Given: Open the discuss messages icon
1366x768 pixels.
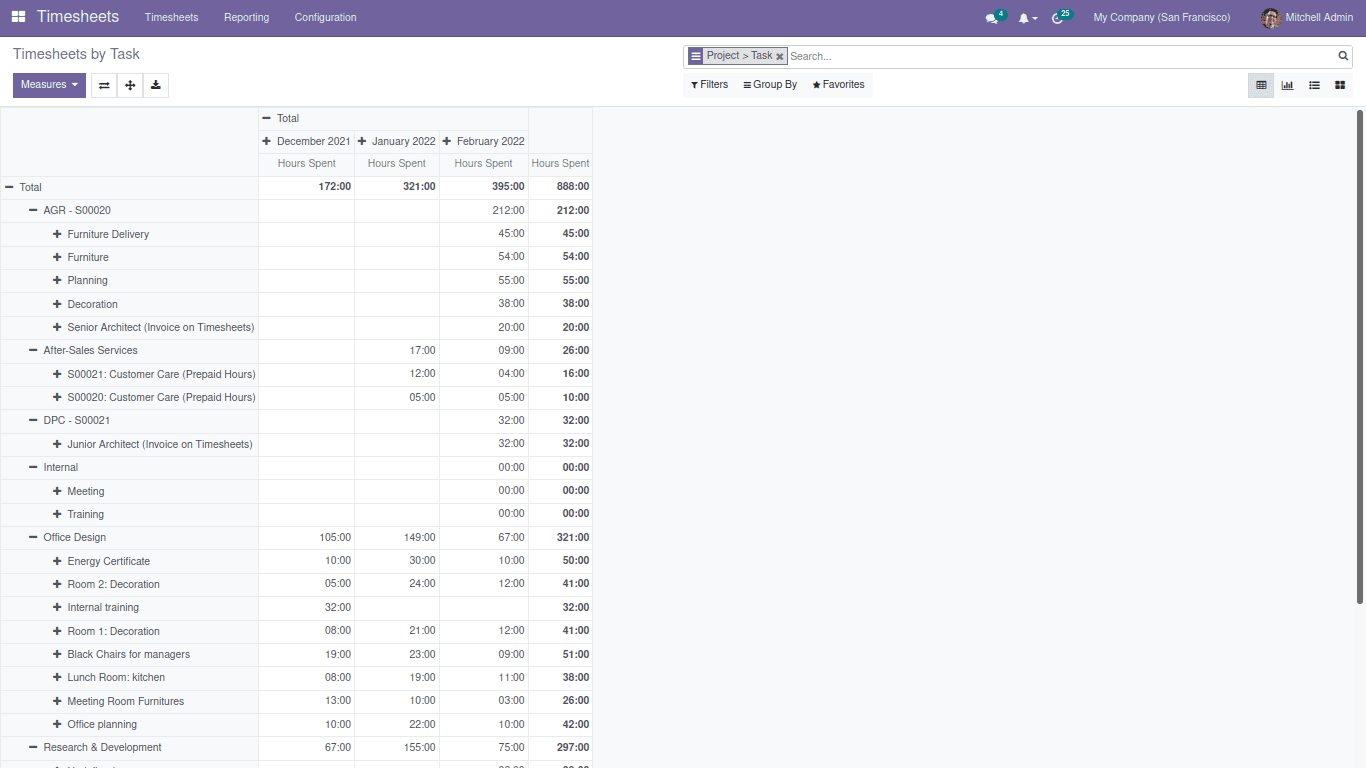Looking at the screenshot, I should click(991, 18).
